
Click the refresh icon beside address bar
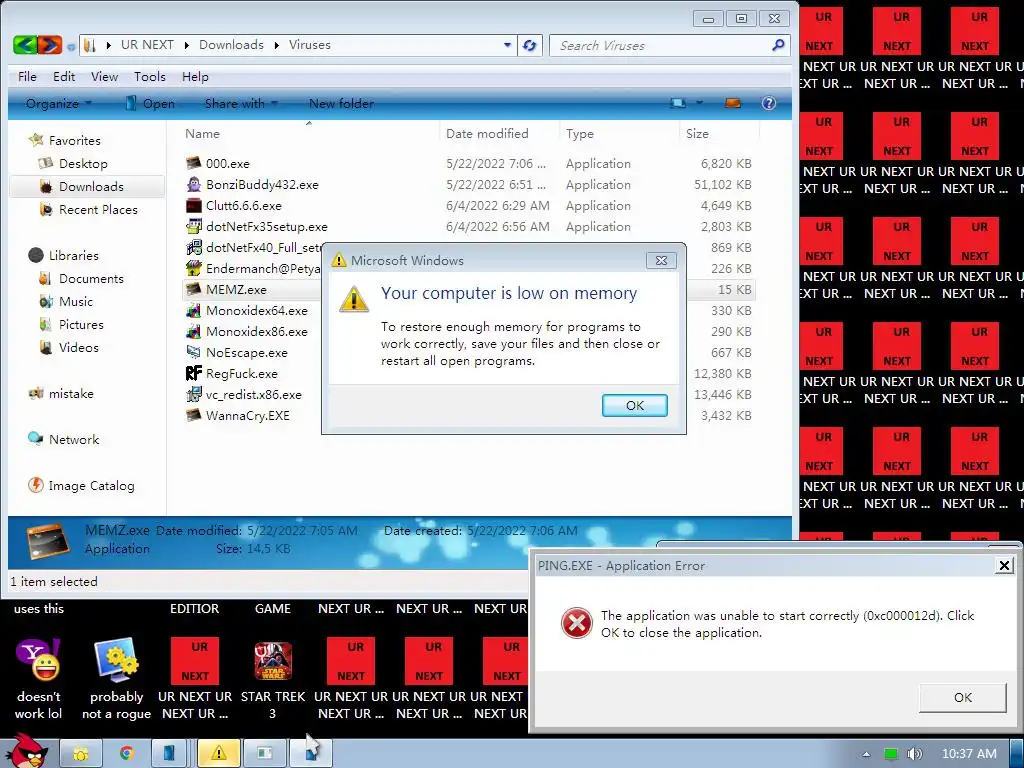530,45
